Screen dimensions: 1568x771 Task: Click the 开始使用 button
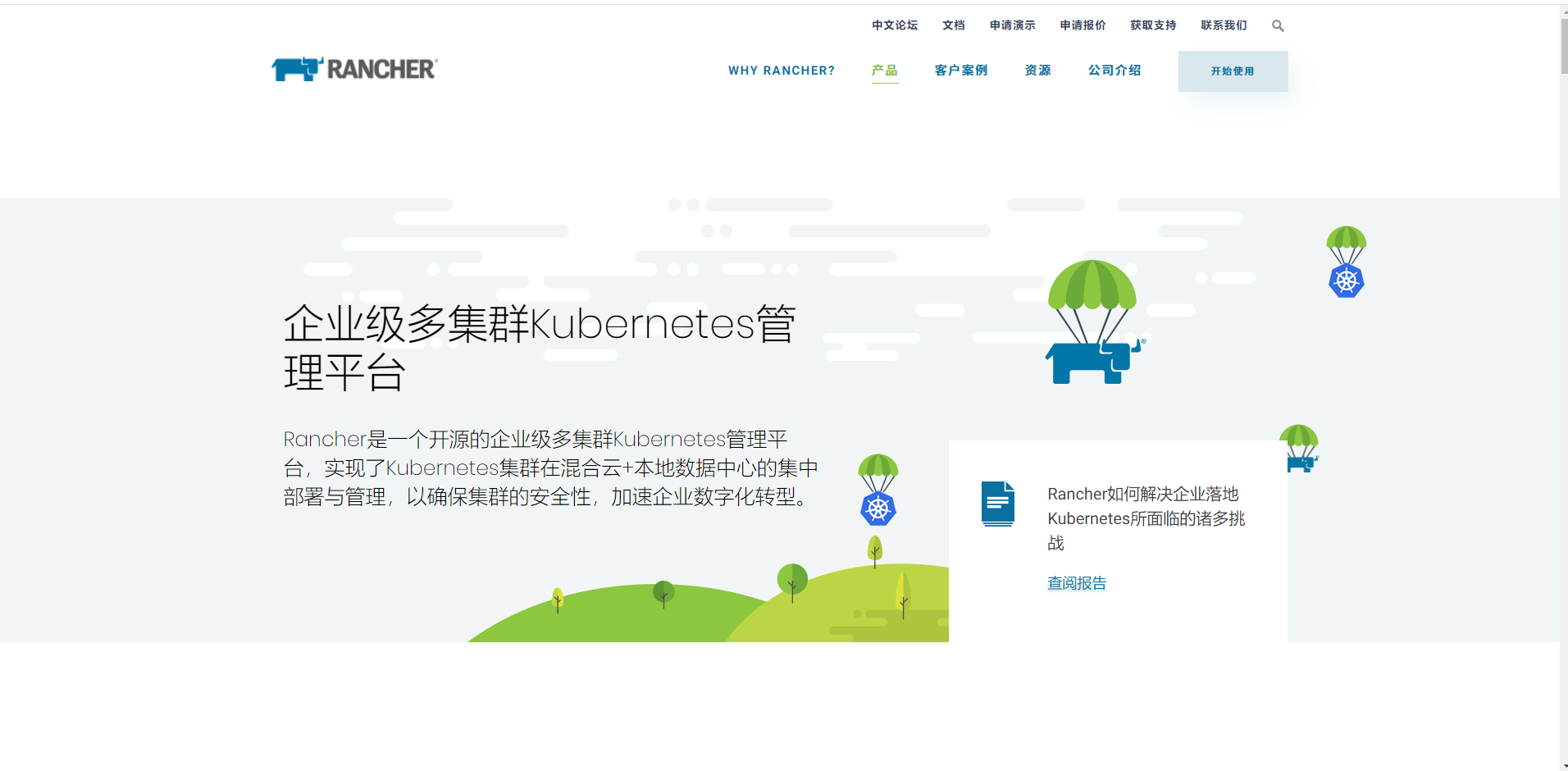[x=1233, y=71]
